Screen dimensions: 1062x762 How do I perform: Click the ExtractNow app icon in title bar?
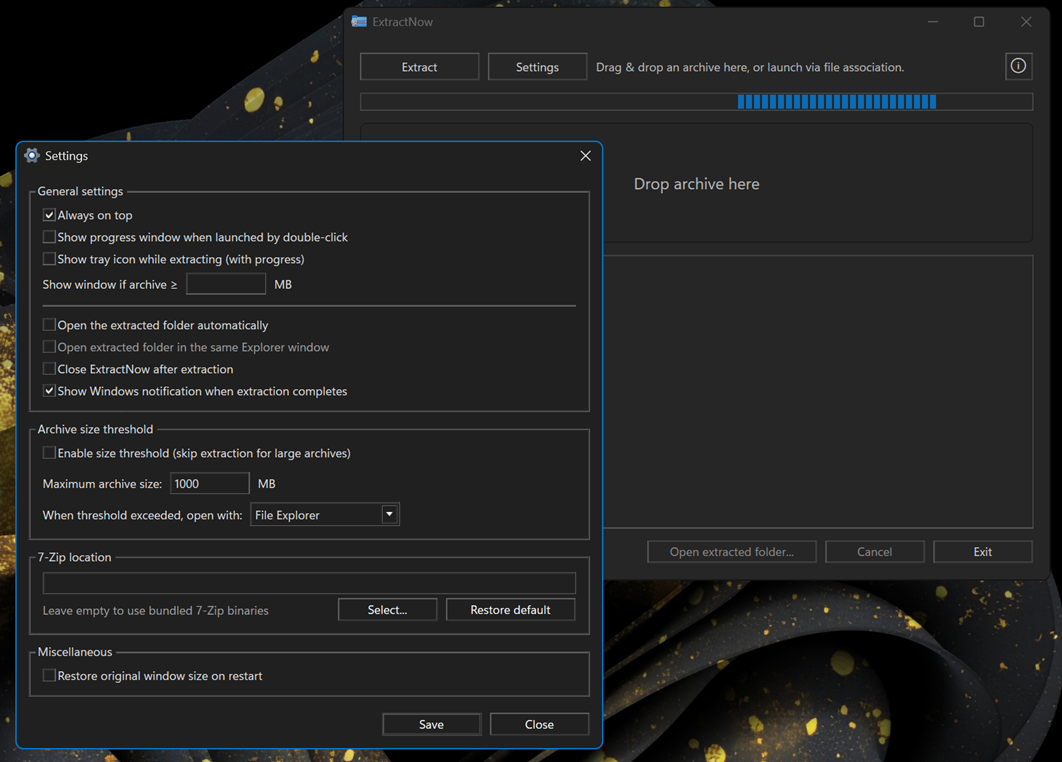pos(359,22)
